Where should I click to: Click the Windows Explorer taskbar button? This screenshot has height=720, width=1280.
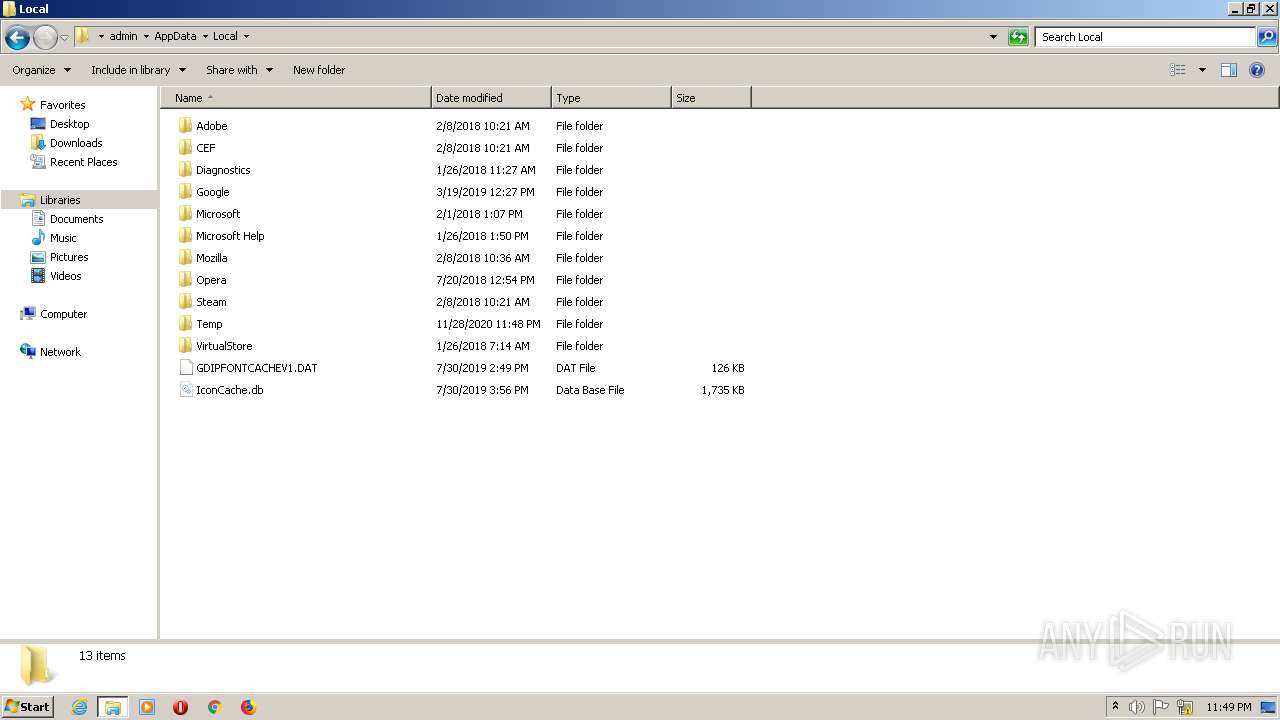[113, 707]
